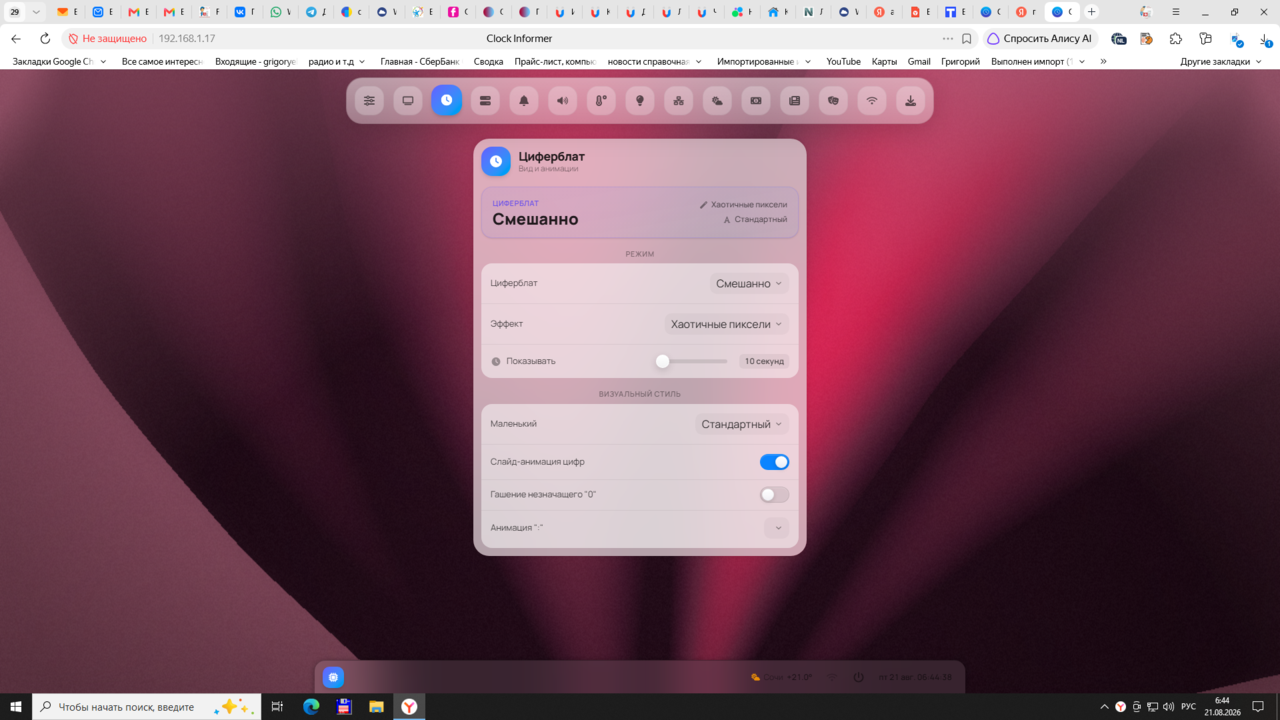
Task: Open the currency banknote section
Action: click(756, 101)
